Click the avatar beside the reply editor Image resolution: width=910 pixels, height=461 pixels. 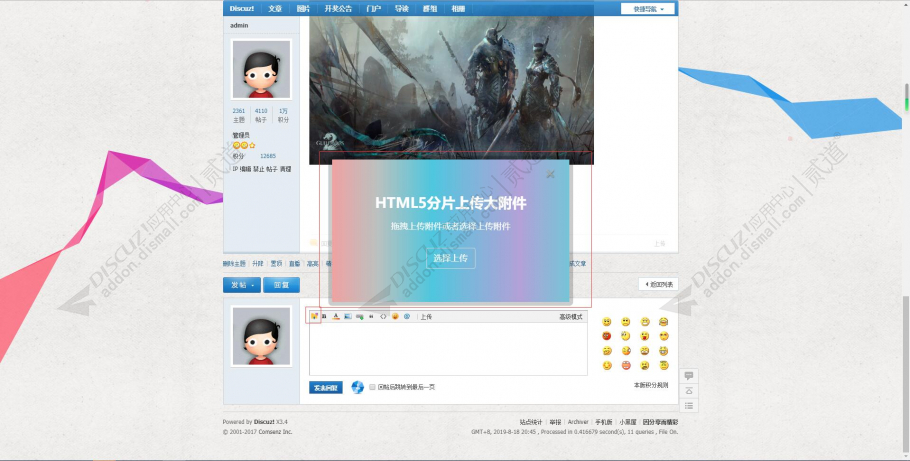pyautogui.click(x=261, y=336)
